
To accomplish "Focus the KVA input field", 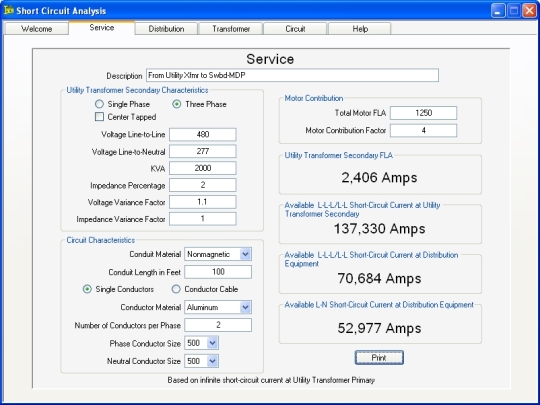I will (x=202, y=168).
